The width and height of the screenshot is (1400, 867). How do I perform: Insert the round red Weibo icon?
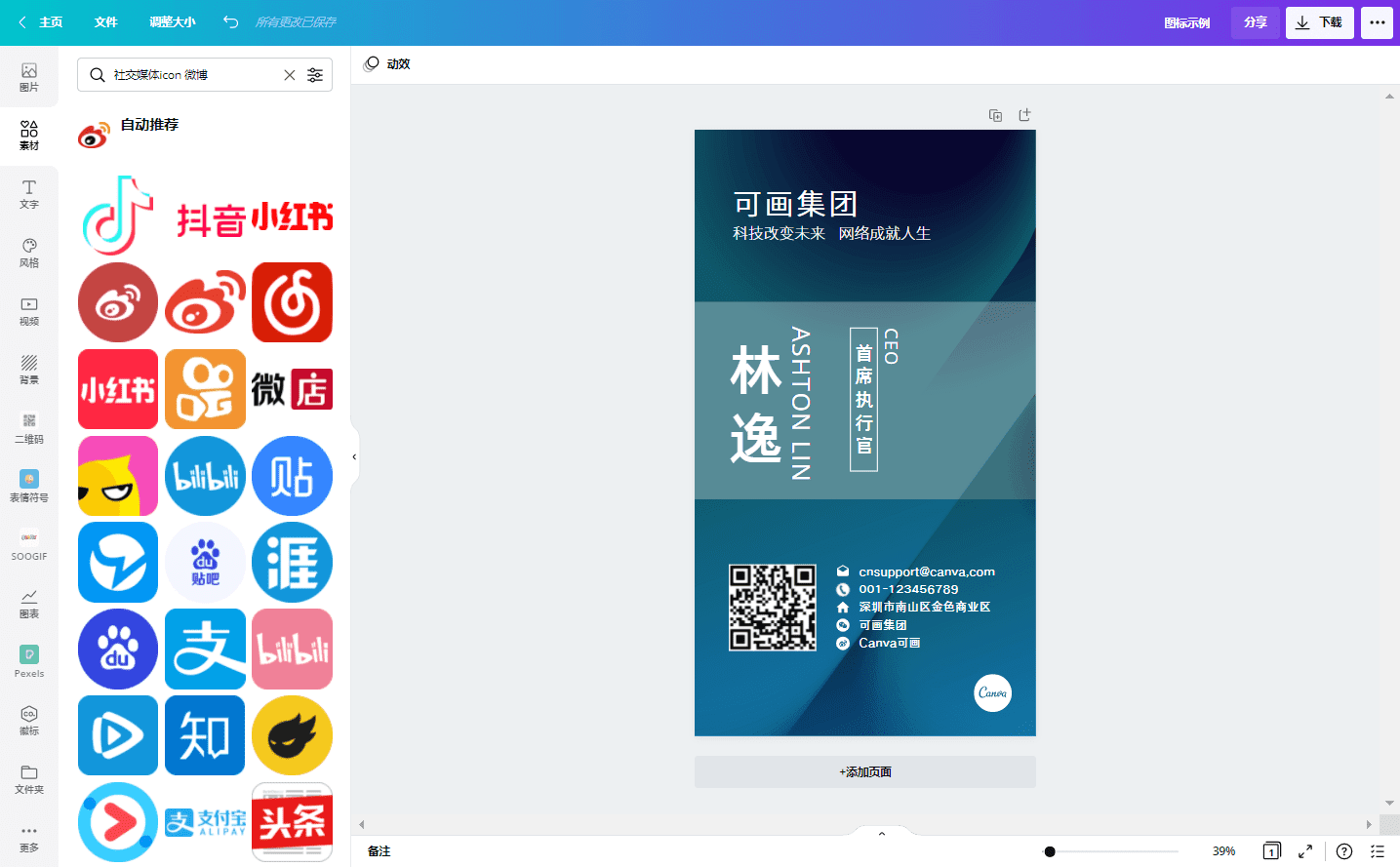point(118,302)
